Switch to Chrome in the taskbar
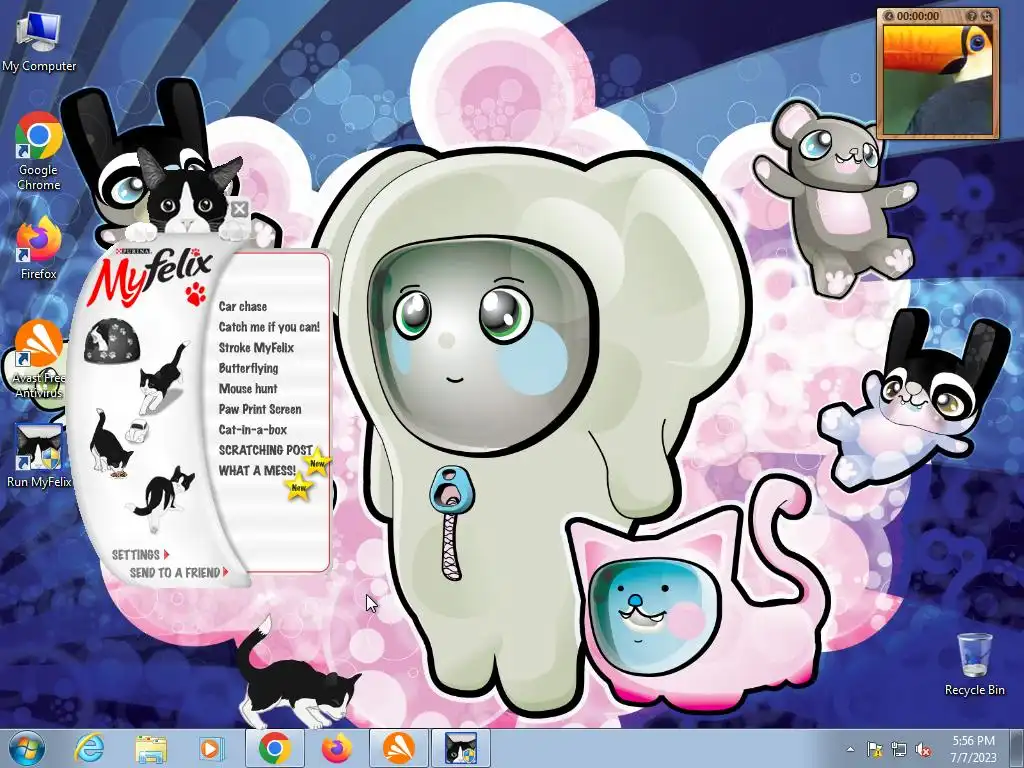 [x=274, y=748]
